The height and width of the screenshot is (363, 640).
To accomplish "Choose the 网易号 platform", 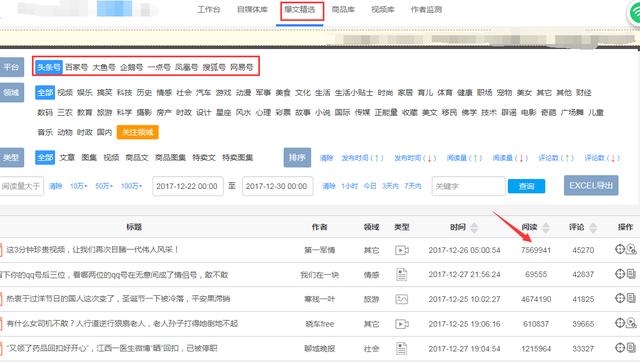I will (x=241, y=67).
